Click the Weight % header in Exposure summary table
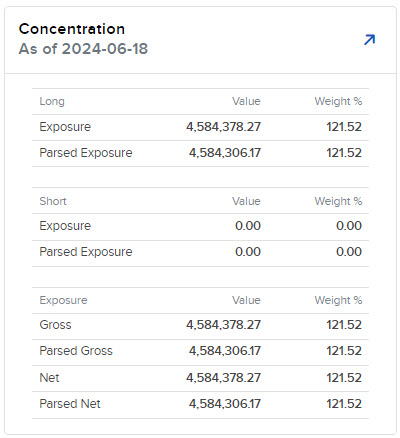Screen dimensions: 400x438 click(338, 300)
